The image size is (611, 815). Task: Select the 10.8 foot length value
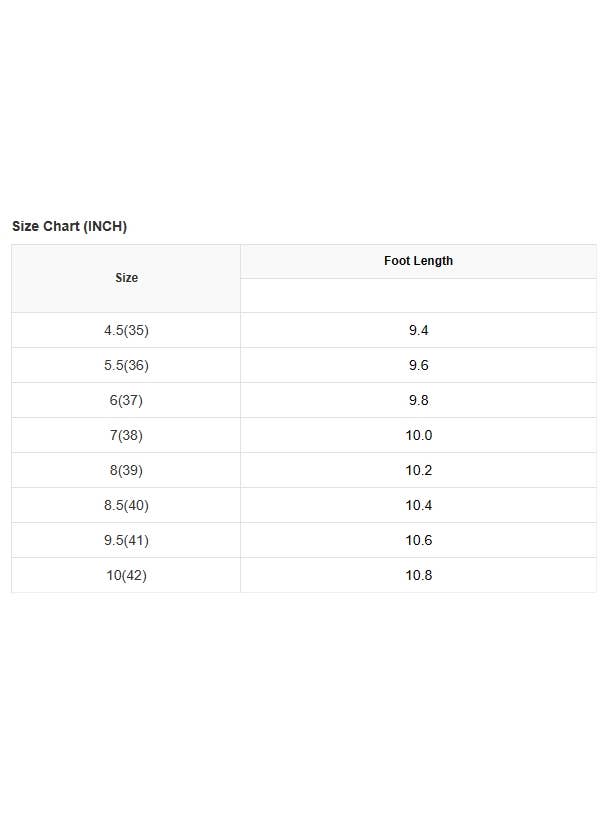click(x=418, y=575)
